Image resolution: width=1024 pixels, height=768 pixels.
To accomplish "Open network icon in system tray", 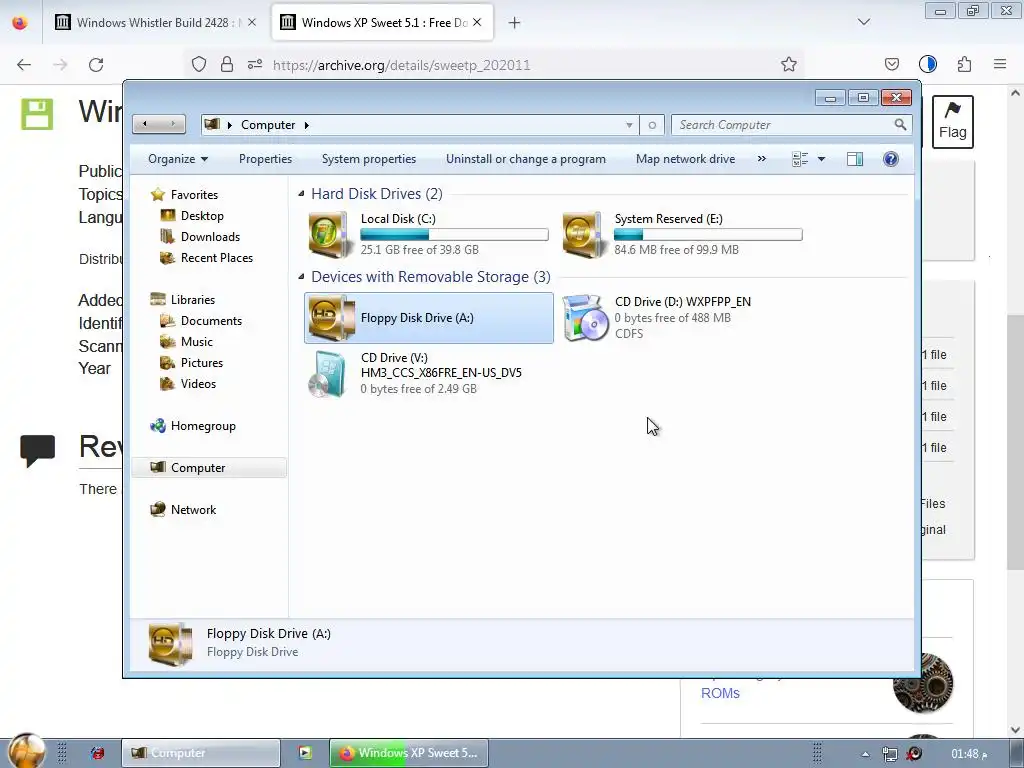I will tap(889, 754).
